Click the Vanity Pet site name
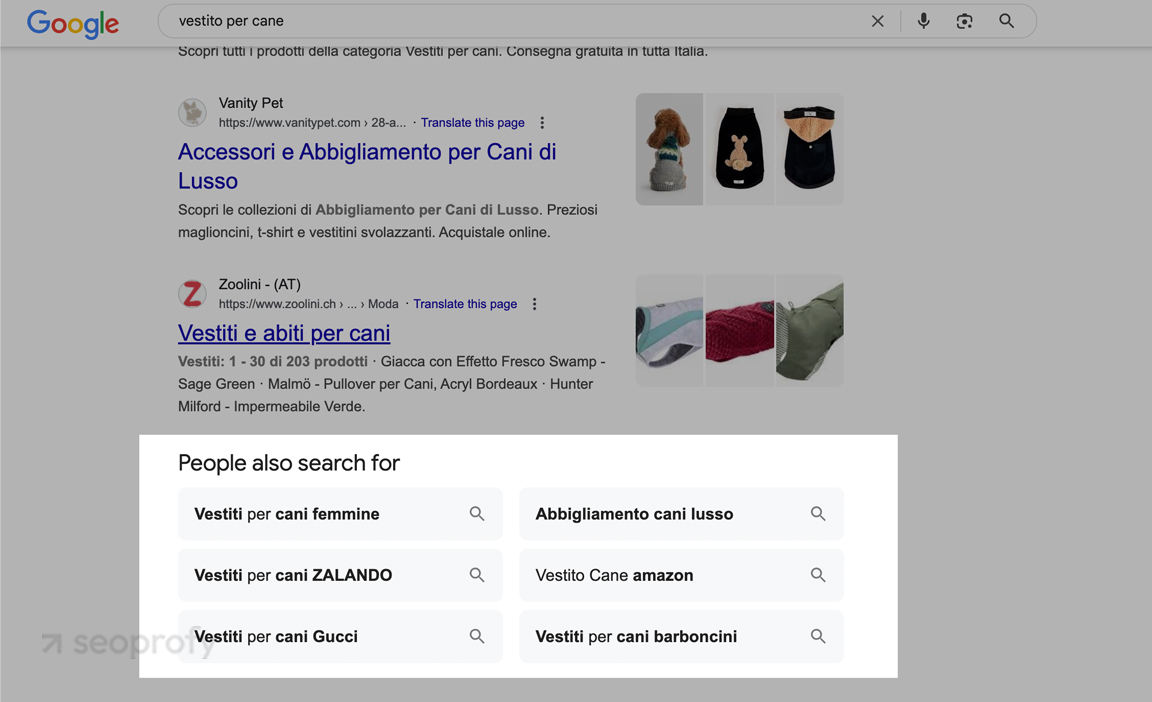Image resolution: width=1152 pixels, height=702 pixels. (x=251, y=103)
